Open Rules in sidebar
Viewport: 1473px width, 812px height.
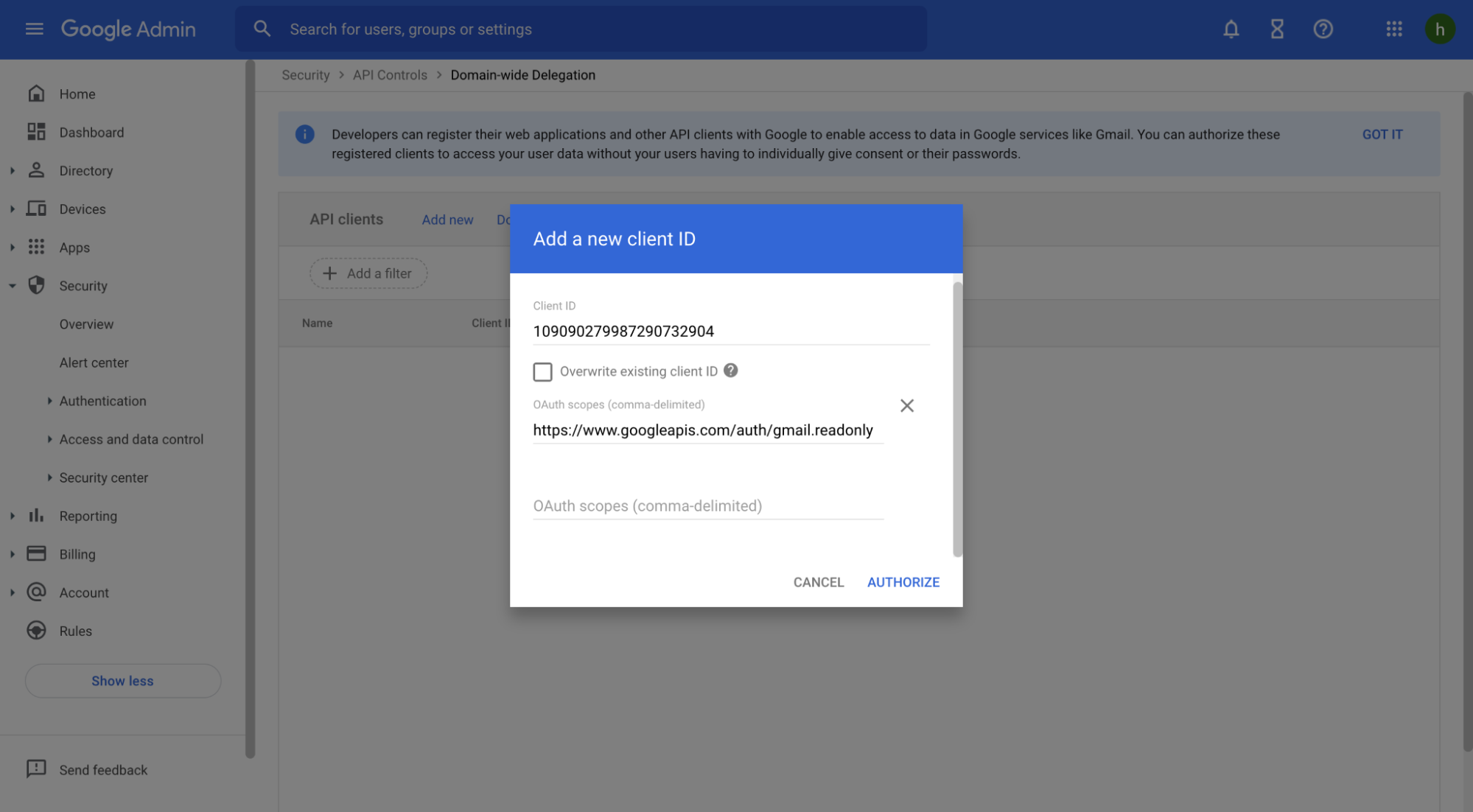click(x=75, y=631)
